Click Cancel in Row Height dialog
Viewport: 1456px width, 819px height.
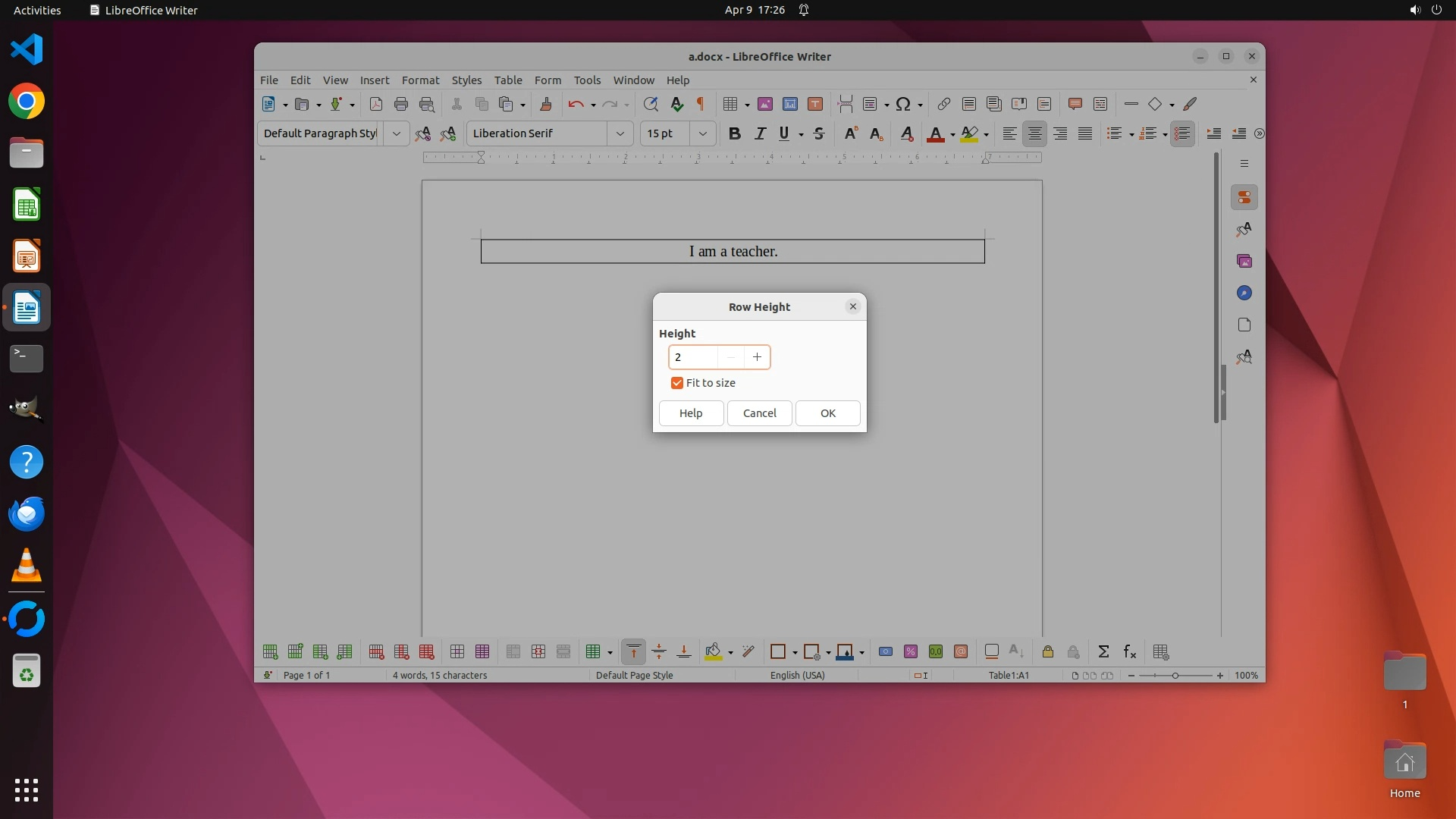click(x=759, y=413)
